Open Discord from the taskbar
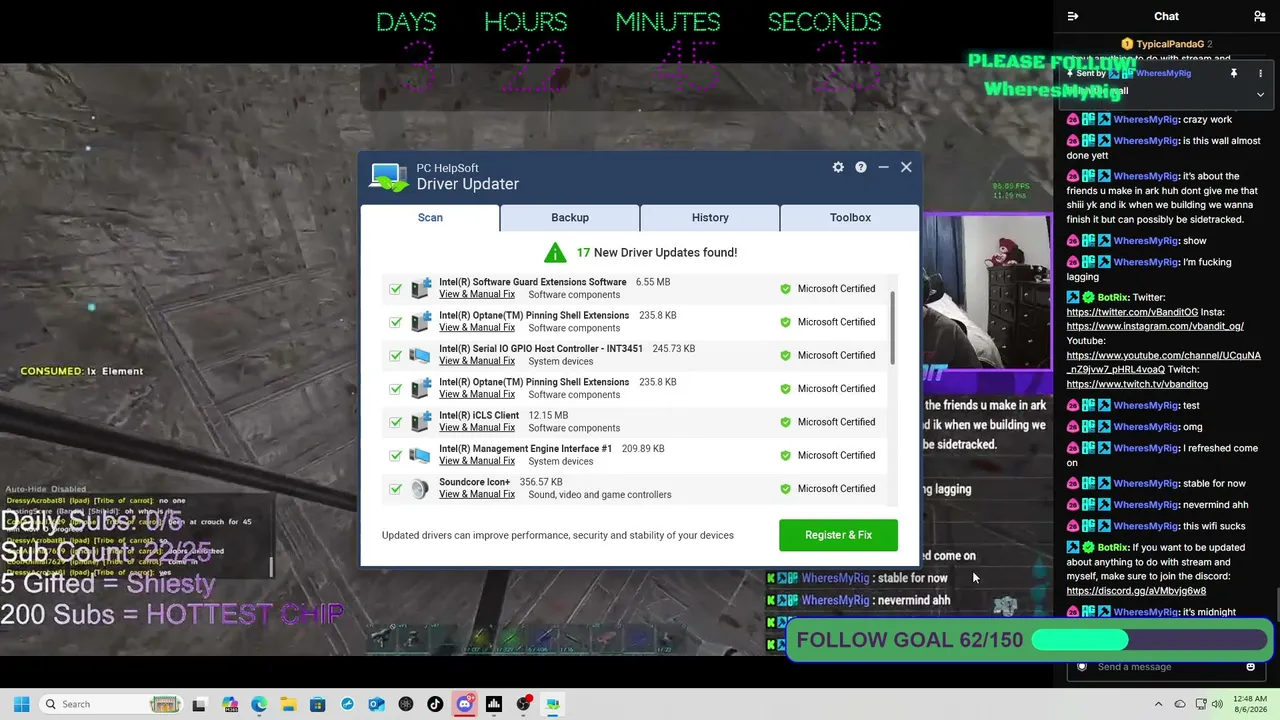The height and width of the screenshot is (720, 1280). coord(464,704)
